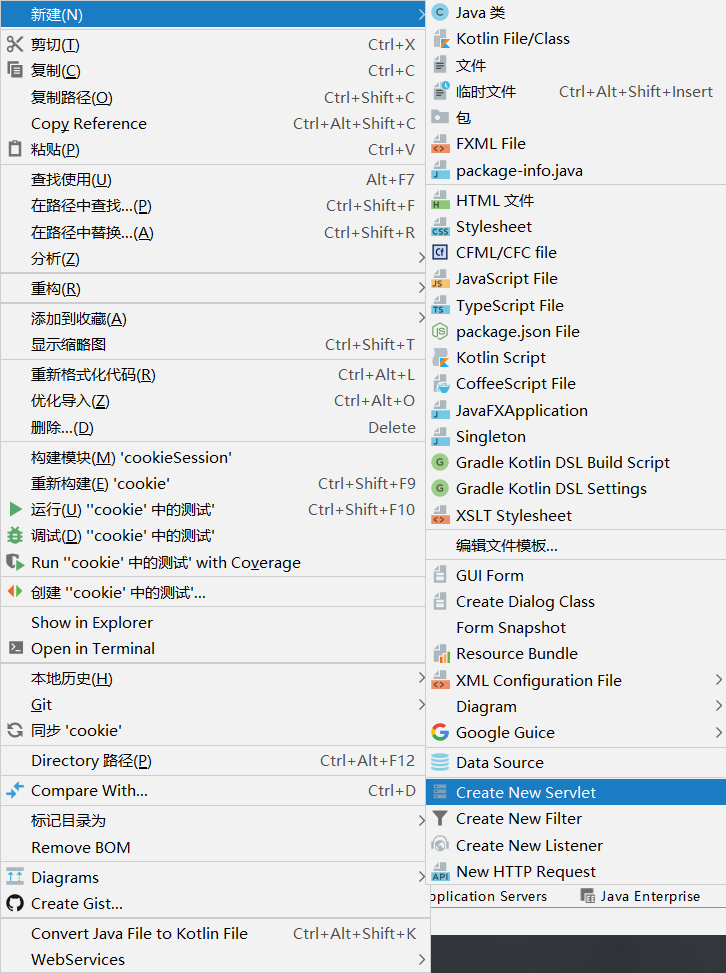Choose Form Snapshot
726x973 pixels.
(x=576, y=627)
